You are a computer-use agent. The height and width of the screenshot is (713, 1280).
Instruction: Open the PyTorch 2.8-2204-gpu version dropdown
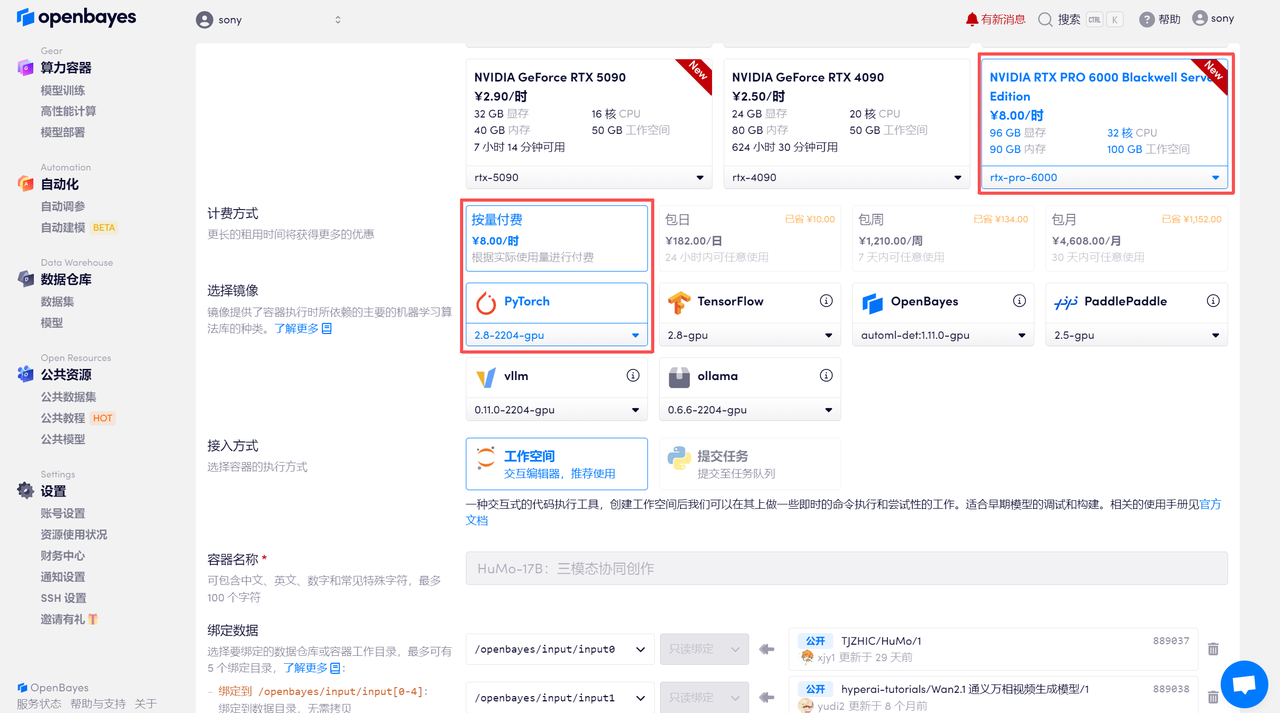(x=556, y=335)
